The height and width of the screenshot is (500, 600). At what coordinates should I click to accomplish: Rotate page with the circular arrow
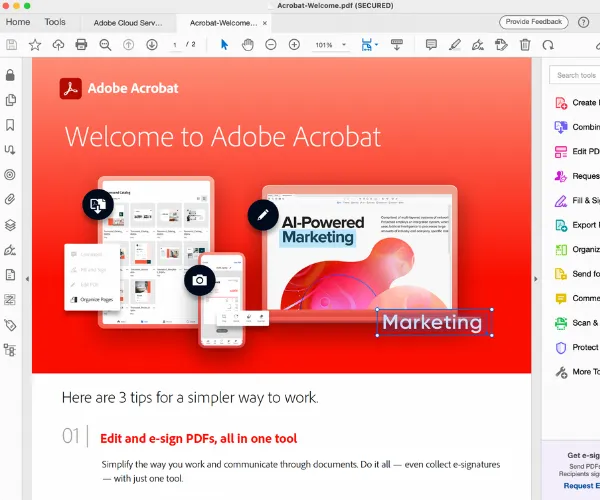click(x=548, y=45)
